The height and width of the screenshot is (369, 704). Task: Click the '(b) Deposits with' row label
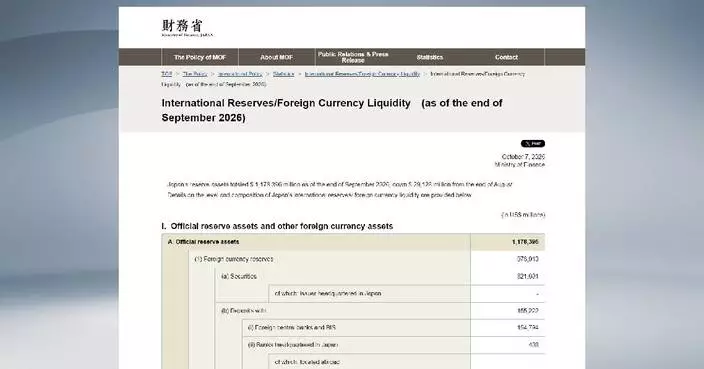coord(243,311)
